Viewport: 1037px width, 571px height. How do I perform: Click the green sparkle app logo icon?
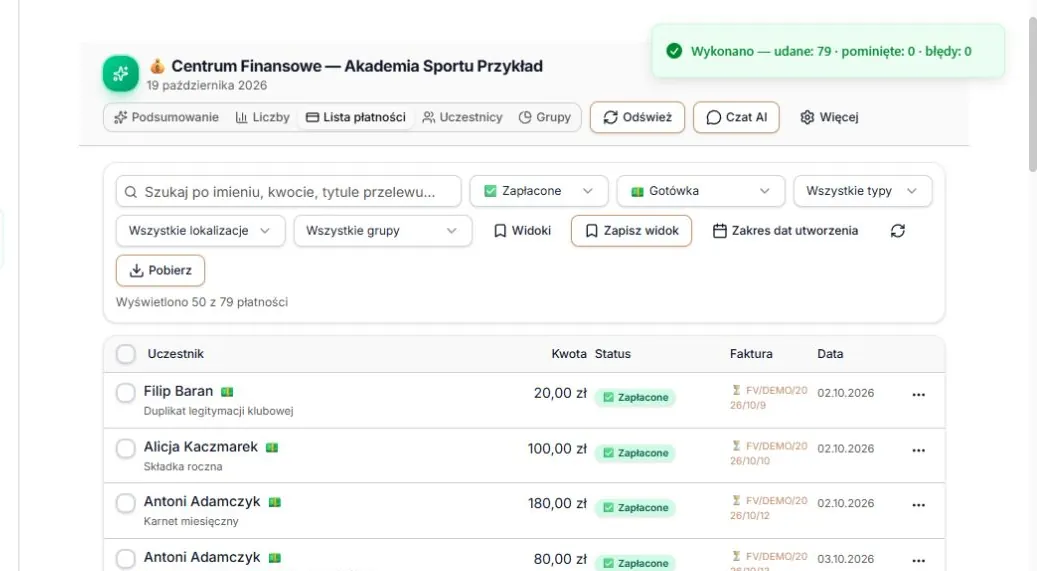120,73
